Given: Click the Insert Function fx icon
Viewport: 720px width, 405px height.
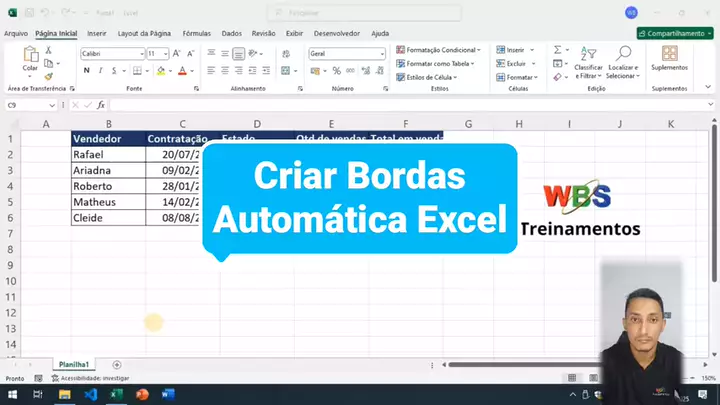Looking at the screenshot, I should tap(101, 105).
